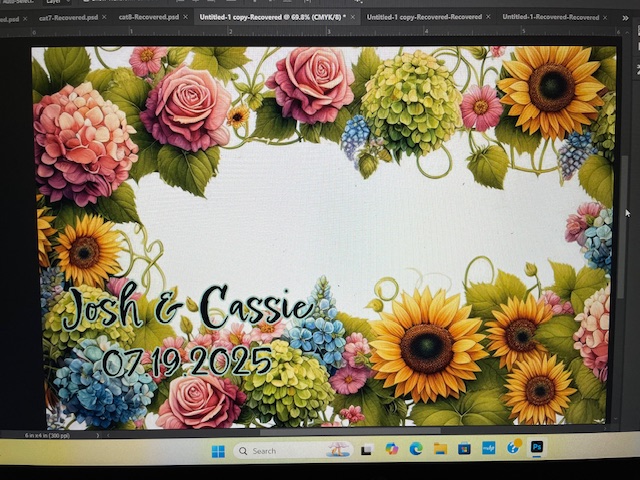
Task: Switch to cat8-Recovered.psd tab
Action: click(x=143, y=17)
